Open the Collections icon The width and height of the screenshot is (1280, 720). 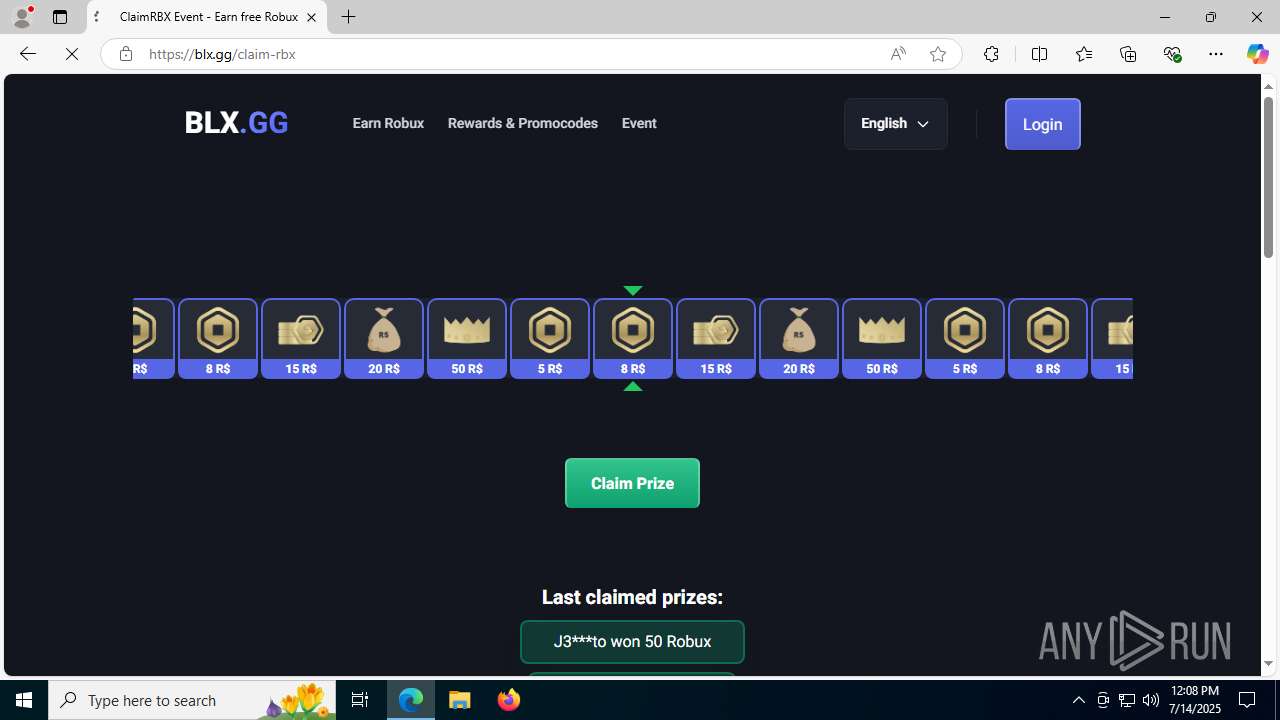(x=1128, y=54)
